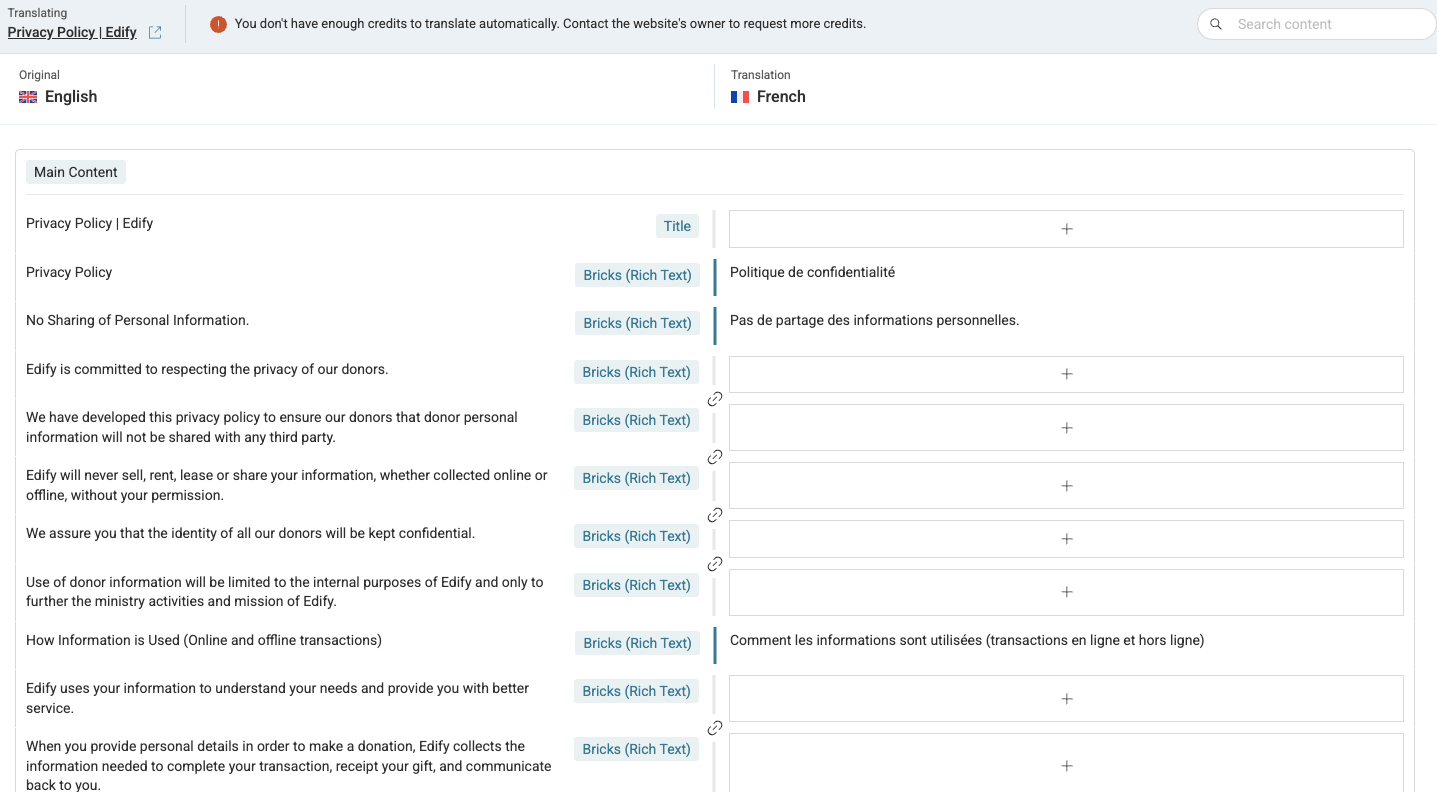
Task: Click Bricks (Rich Text) tag for 'Privacy Policy' row
Action: [x=637, y=275]
